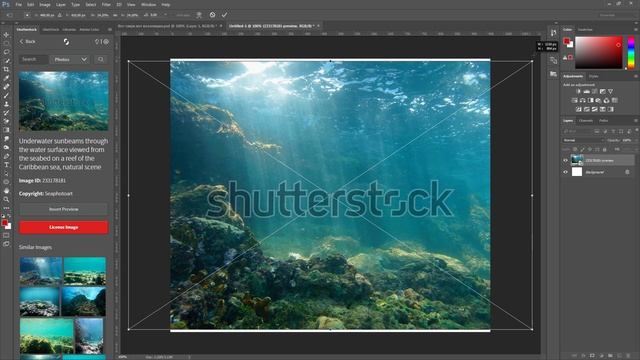The height and width of the screenshot is (360, 640).
Task: Open the Image menu
Action: click(45, 4)
